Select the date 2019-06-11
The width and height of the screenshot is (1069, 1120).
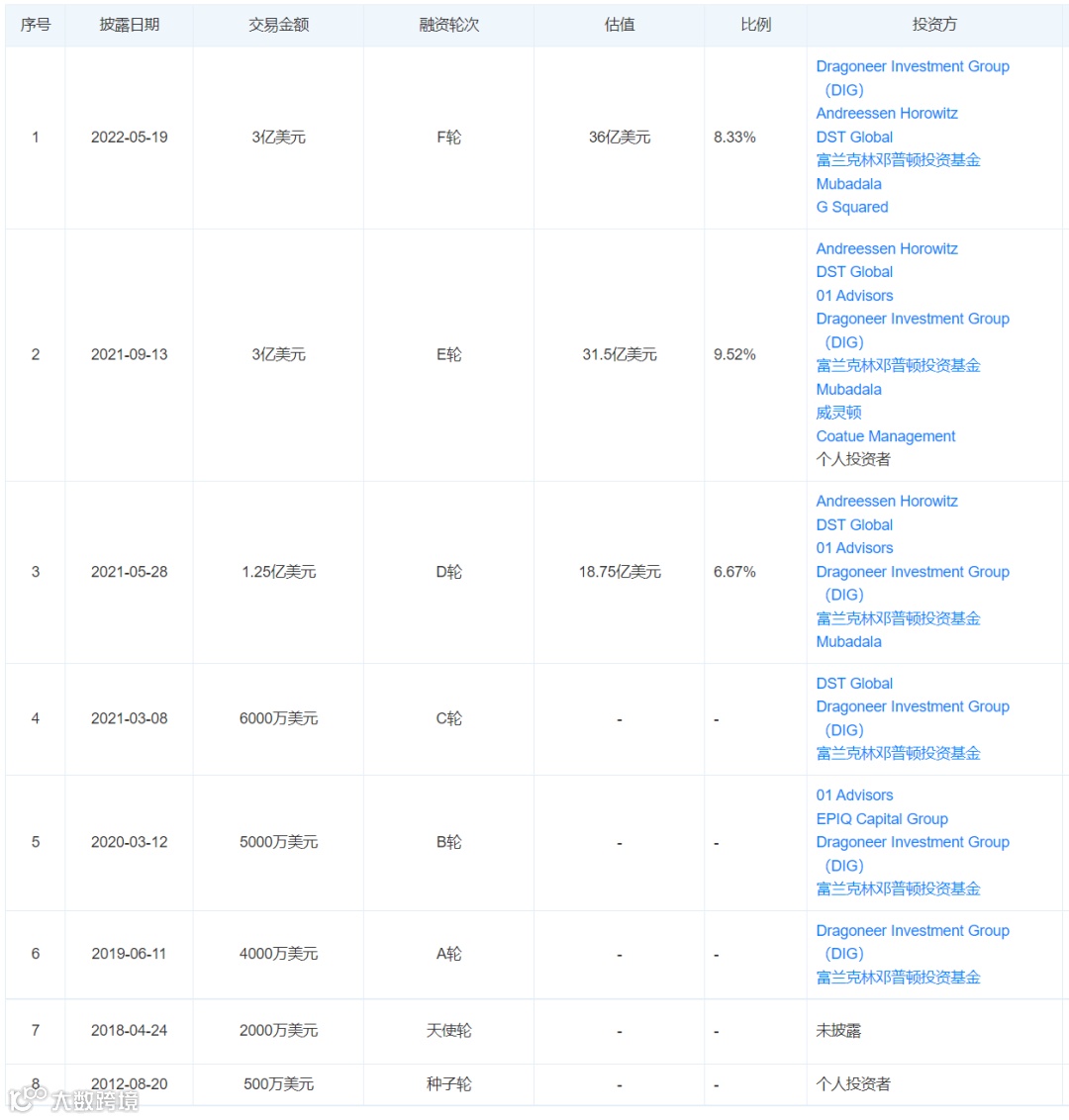tap(129, 954)
